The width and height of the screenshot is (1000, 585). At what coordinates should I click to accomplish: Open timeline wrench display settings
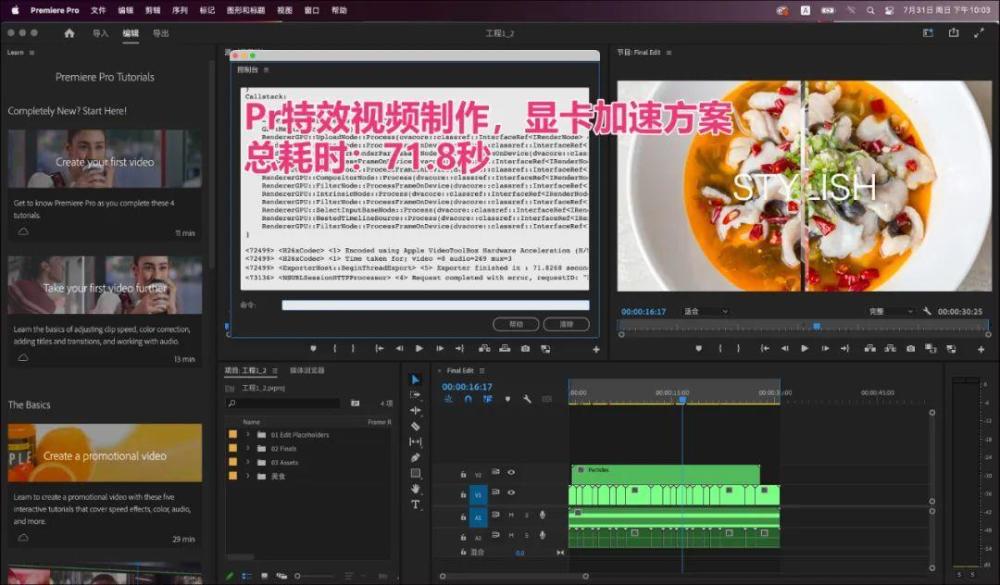point(527,399)
